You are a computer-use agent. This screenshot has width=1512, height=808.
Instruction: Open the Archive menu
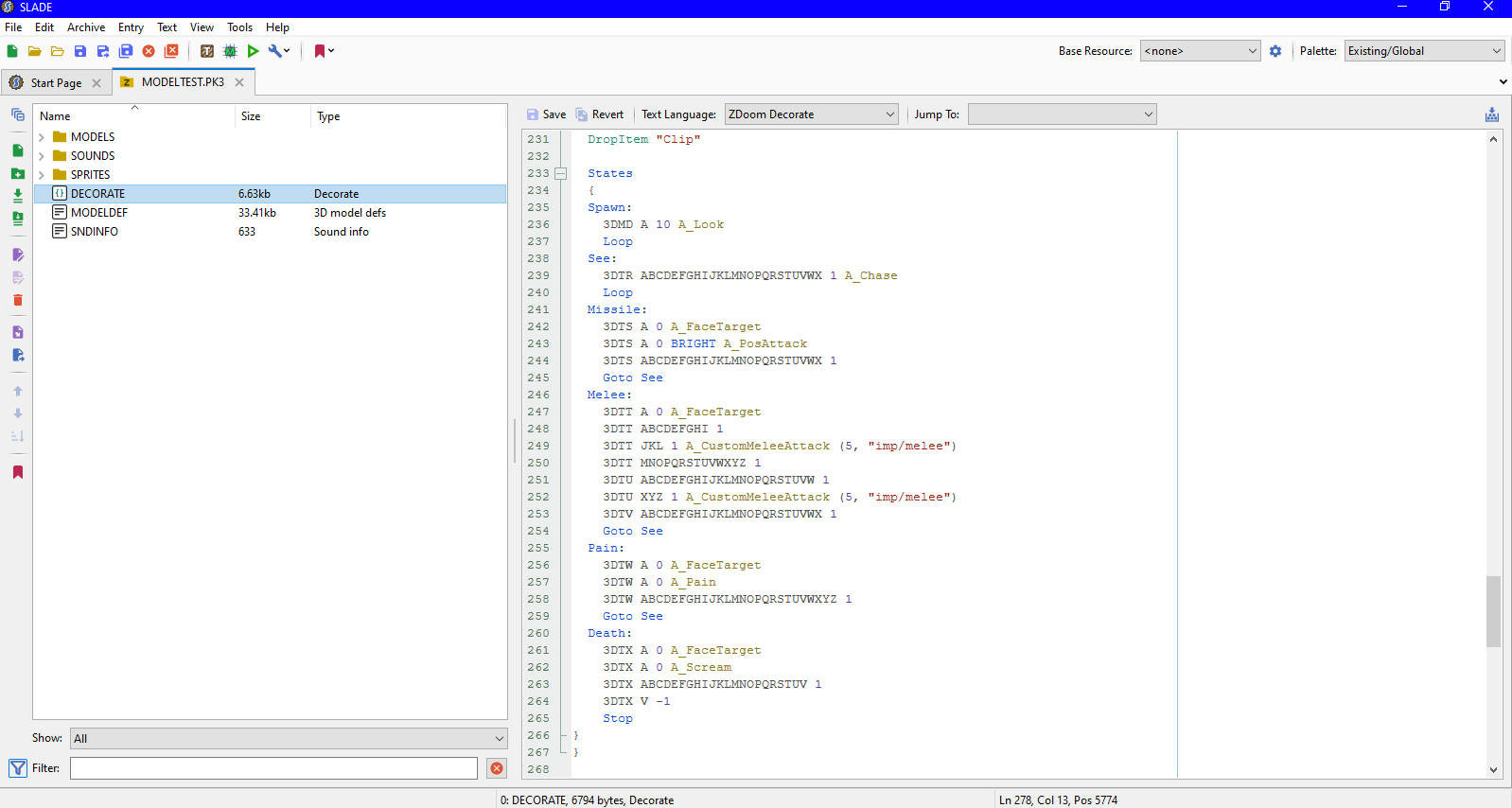(86, 27)
